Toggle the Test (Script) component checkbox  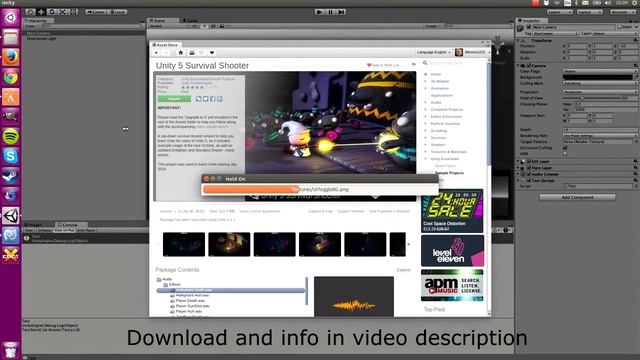coord(529,180)
